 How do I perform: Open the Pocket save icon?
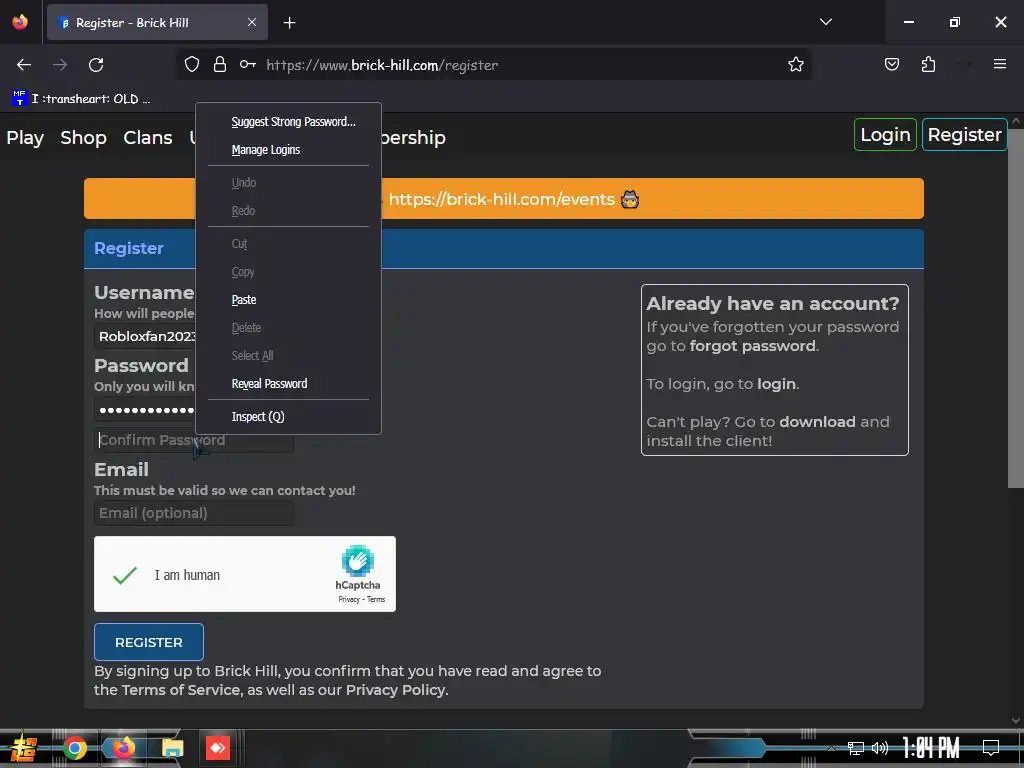(891, 64)
